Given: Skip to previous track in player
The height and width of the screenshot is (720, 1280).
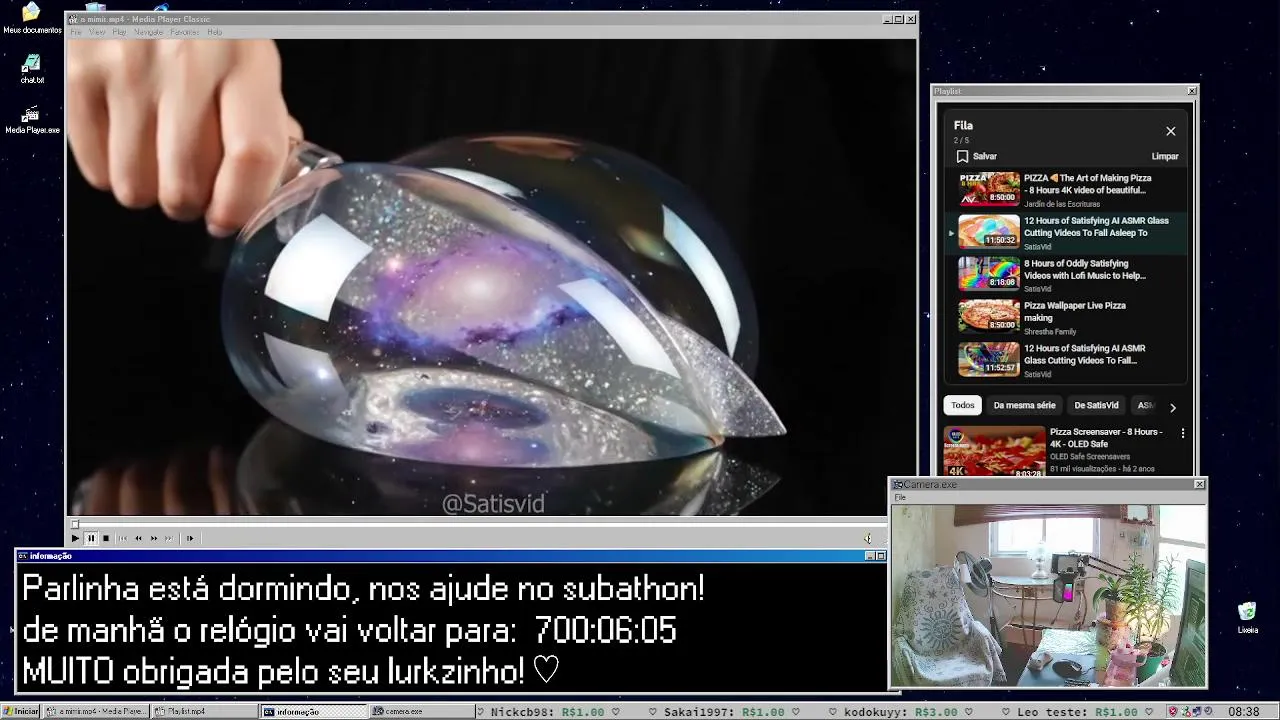Looking at the screenshot, I should (123, 538).
